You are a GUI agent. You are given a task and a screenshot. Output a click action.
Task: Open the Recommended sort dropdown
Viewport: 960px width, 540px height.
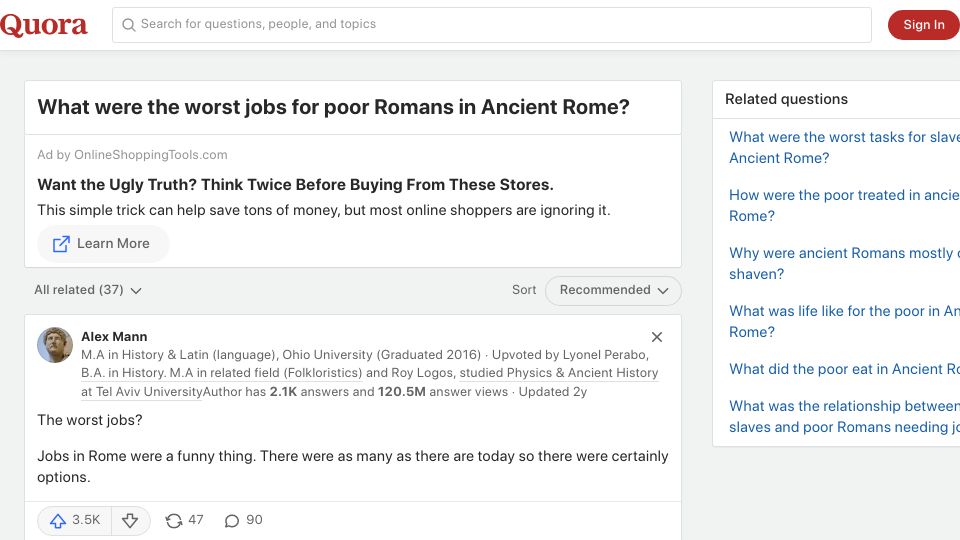pyautogui.click(x=613, y=290)
